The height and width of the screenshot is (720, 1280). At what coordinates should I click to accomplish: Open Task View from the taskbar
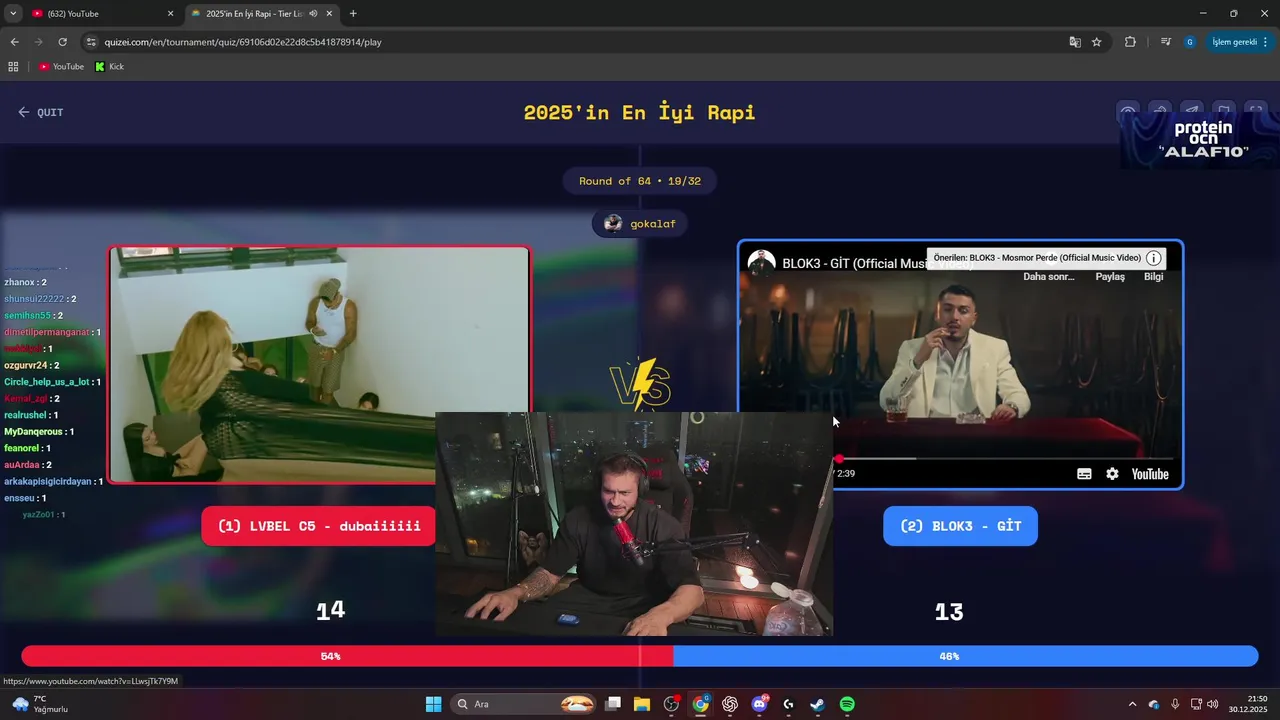(x=613, y=704)
